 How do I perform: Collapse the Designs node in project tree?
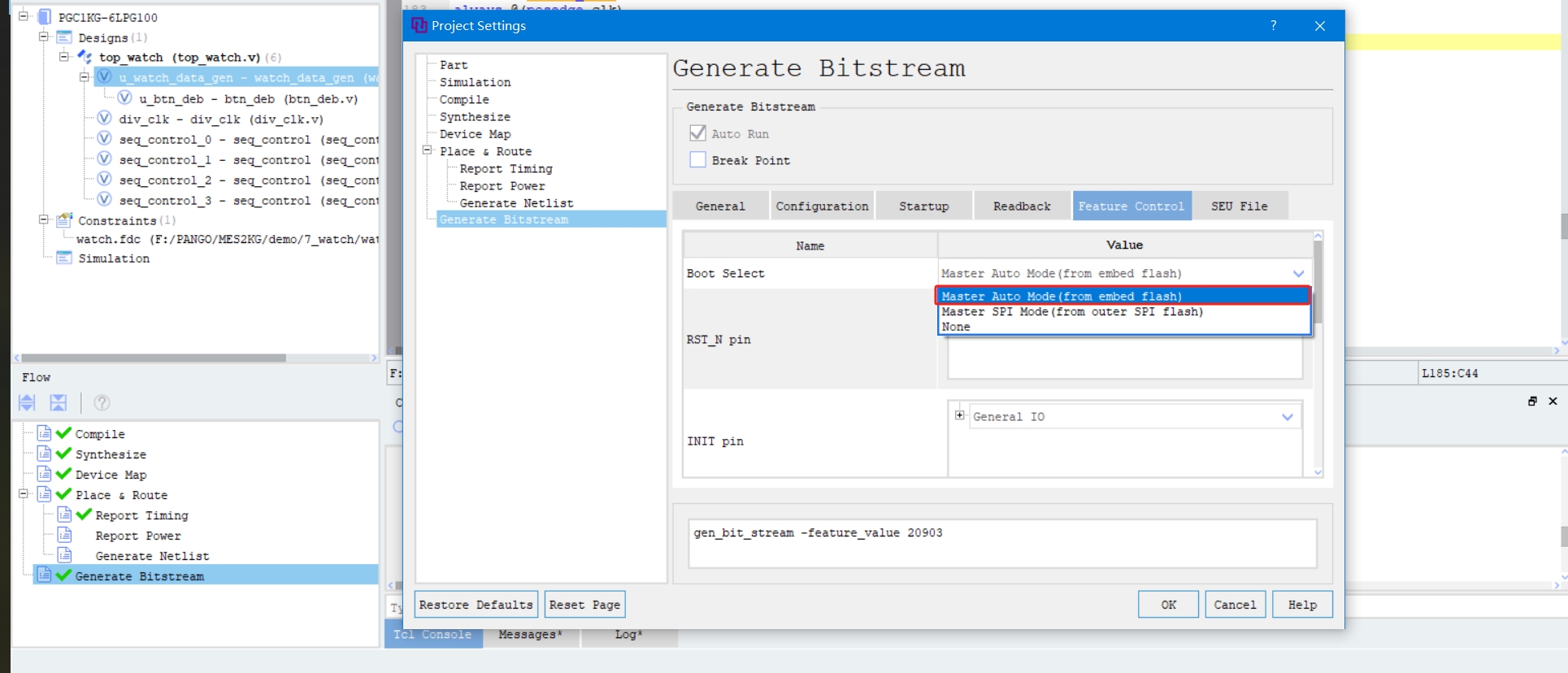pos(44,37)
